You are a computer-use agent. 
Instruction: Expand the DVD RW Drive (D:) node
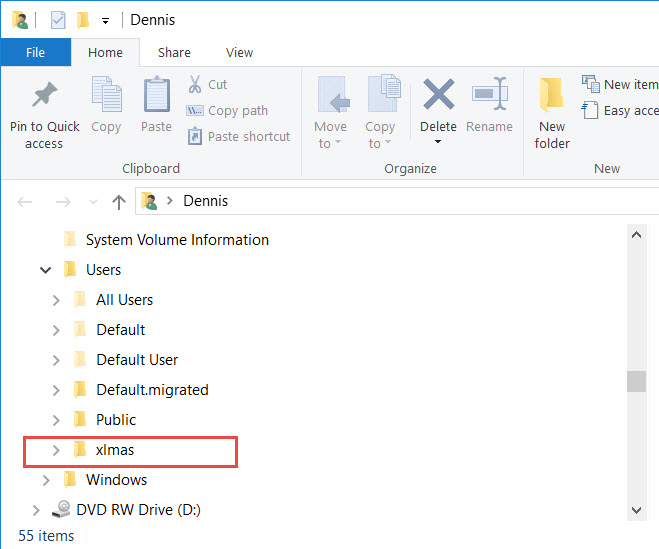(x=36, y=510)
